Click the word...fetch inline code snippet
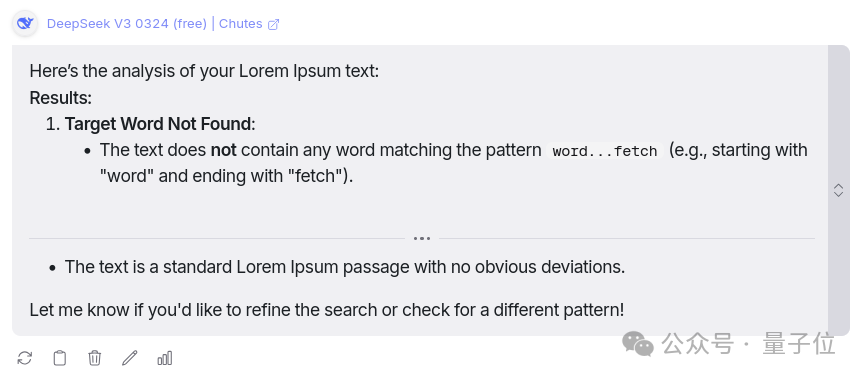This screenshot has height=378, width=863. (605, 151)
